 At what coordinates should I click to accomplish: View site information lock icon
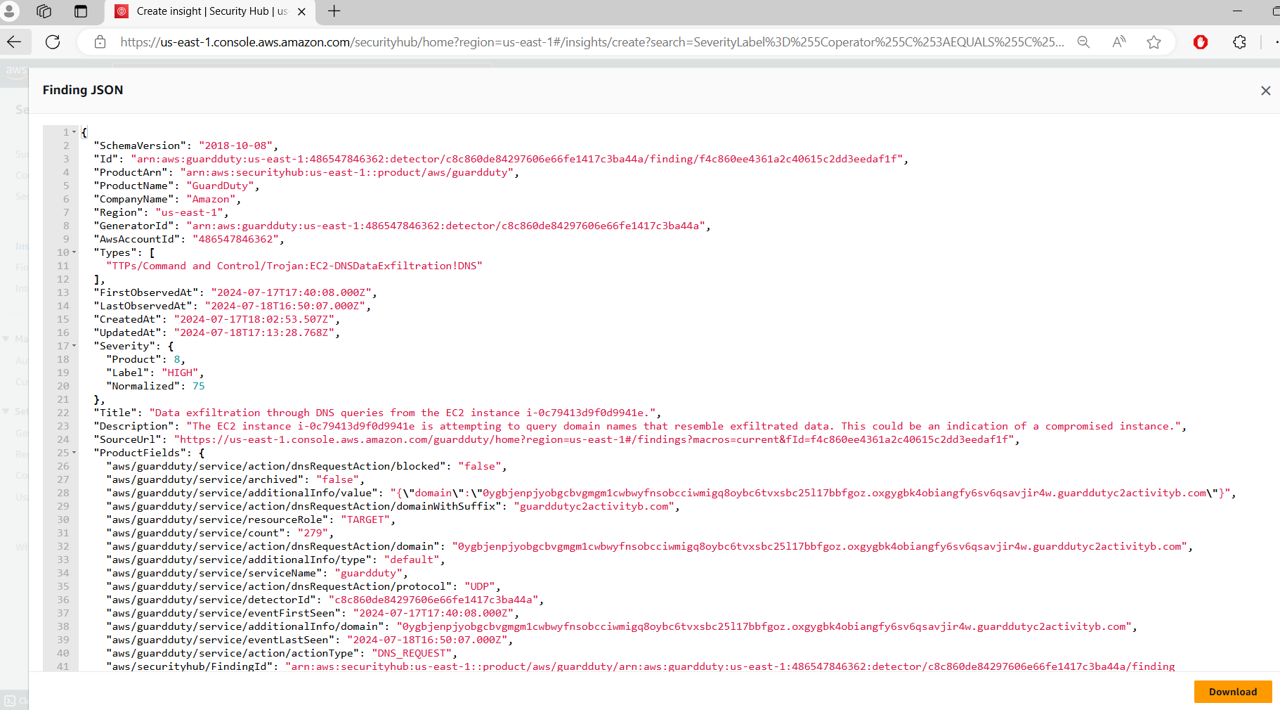point(100,42)
